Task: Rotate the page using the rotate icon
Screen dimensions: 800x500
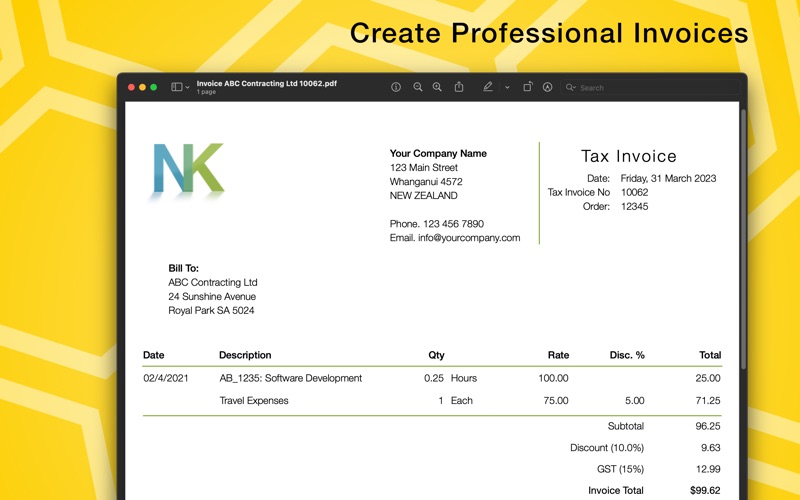Action: click(x=528, y=87)
